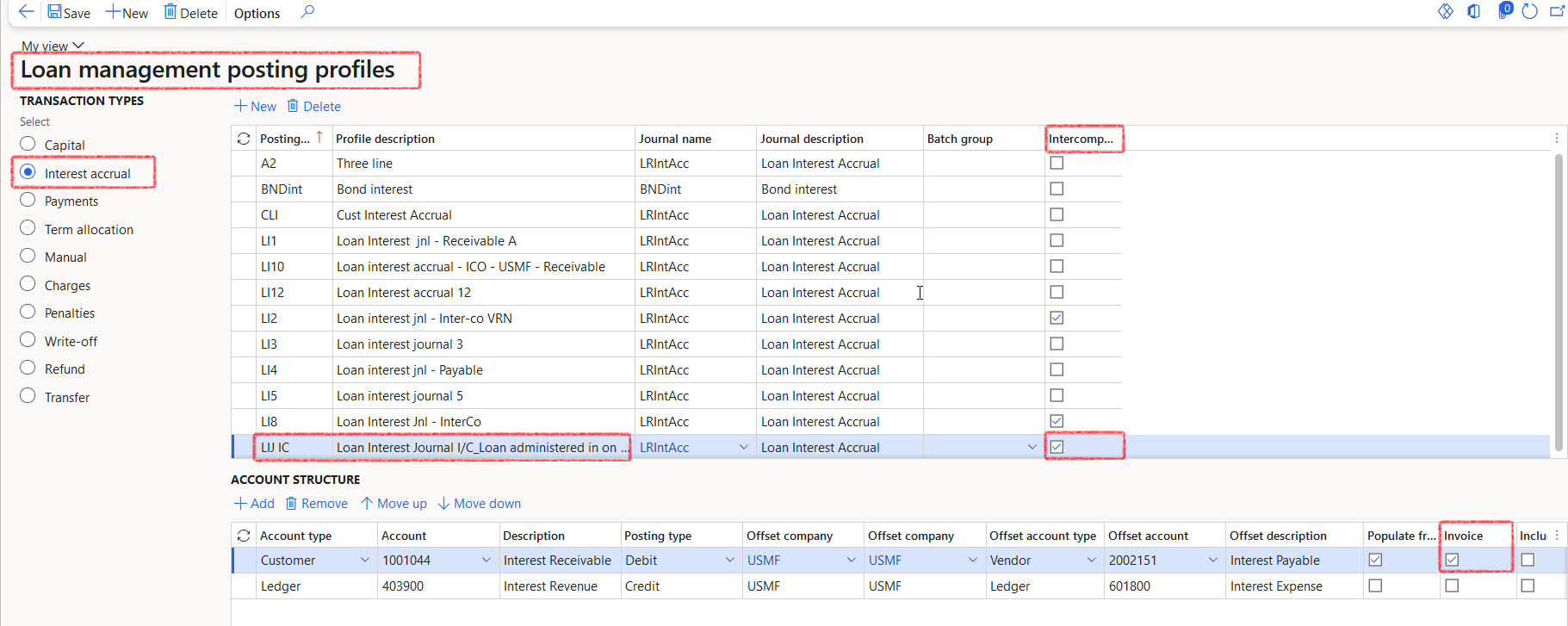Image resolution: width=1568 pixels, height=626 pixels.
Task: Delete the selected posting profile
Action: [x=313, y=106]
